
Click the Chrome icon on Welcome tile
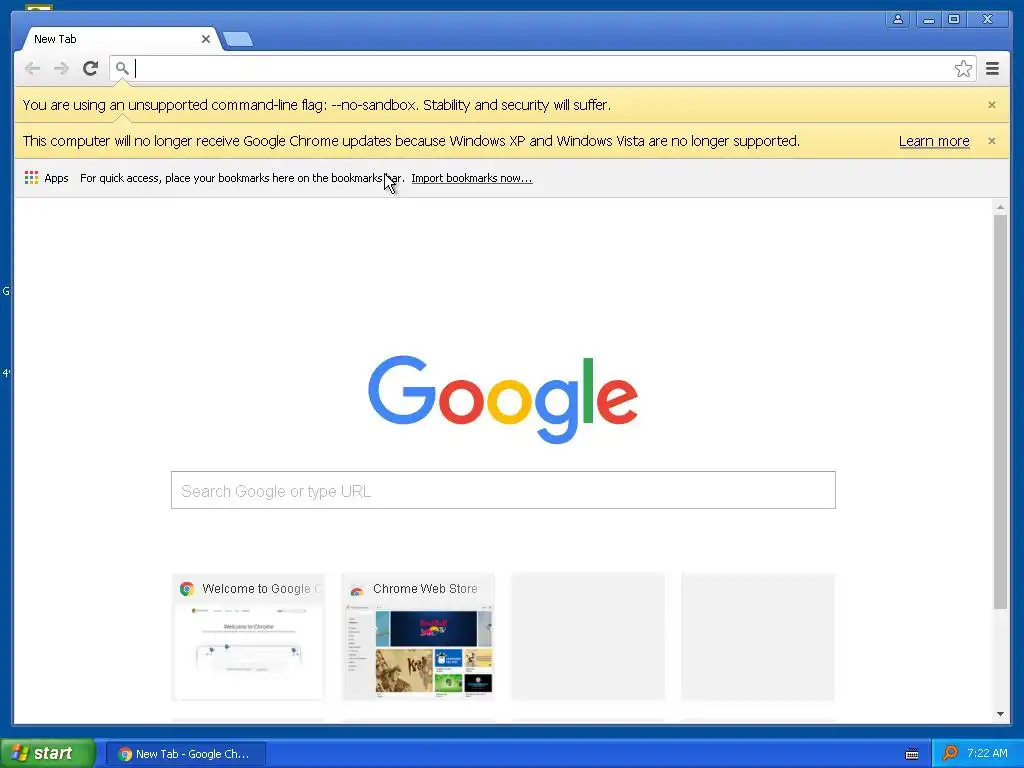point(187,588)
